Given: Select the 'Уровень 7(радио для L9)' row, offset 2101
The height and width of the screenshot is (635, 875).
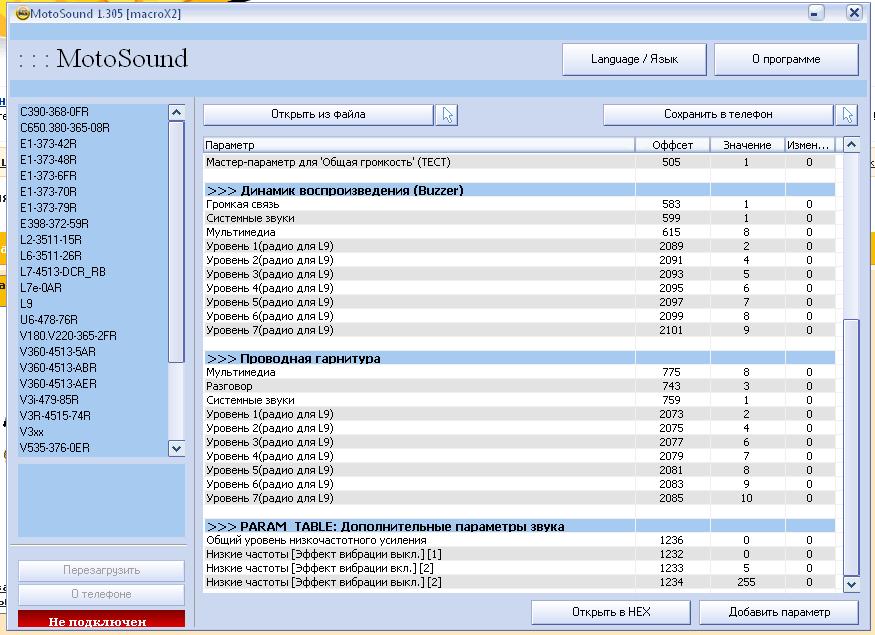Looking at the screenshot, I should (x=520, y=330).
